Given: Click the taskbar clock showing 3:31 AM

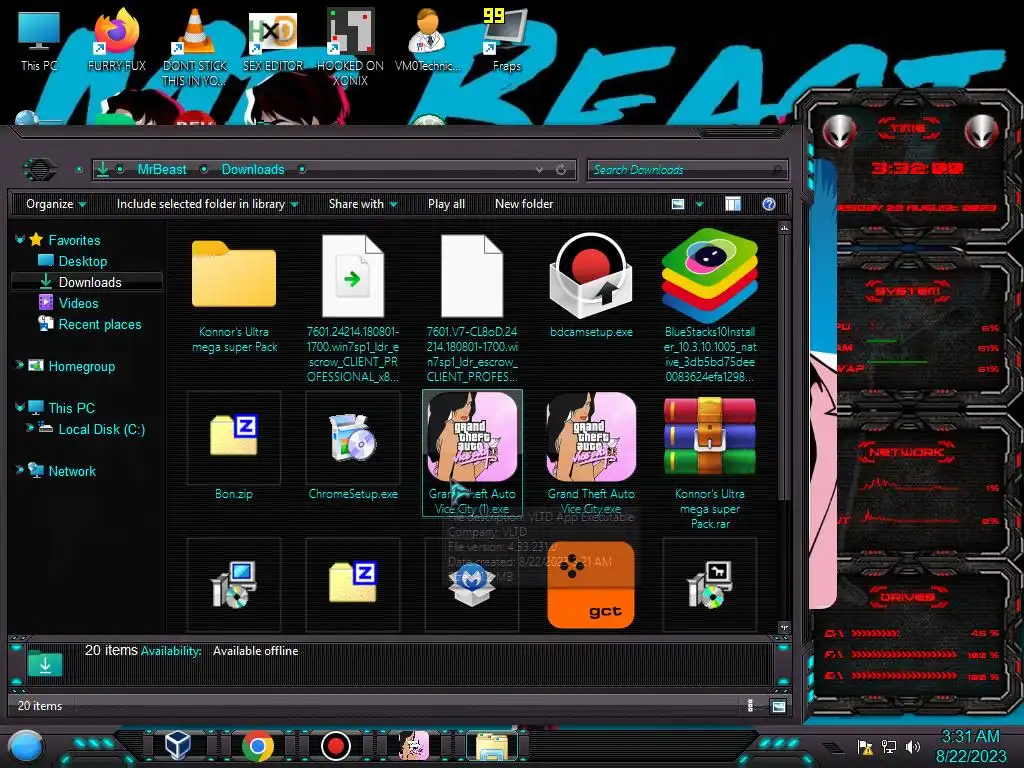Looking at the screenshot, I should coord(971,746).
